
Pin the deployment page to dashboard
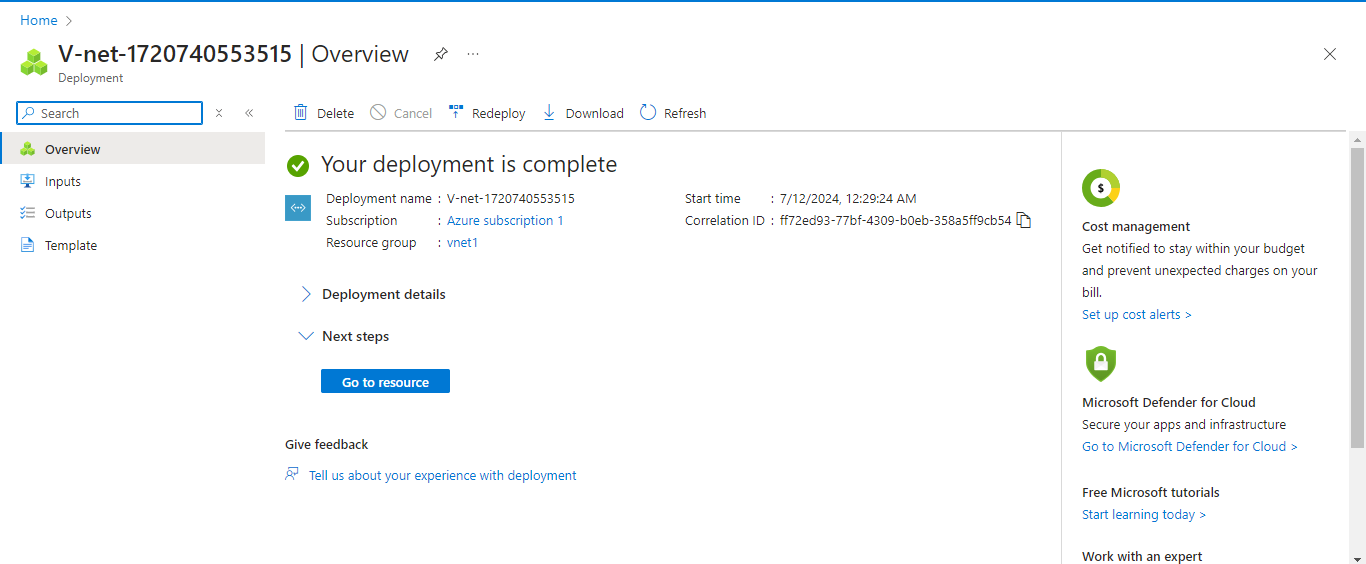coord(440,54)
